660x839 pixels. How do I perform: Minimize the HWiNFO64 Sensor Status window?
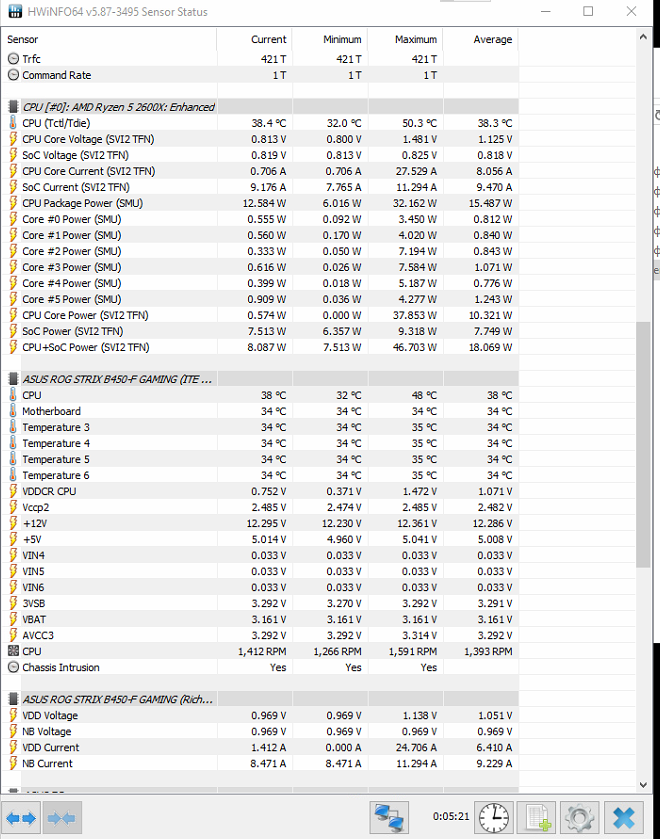pyautogui.click(x=545, y=11)
